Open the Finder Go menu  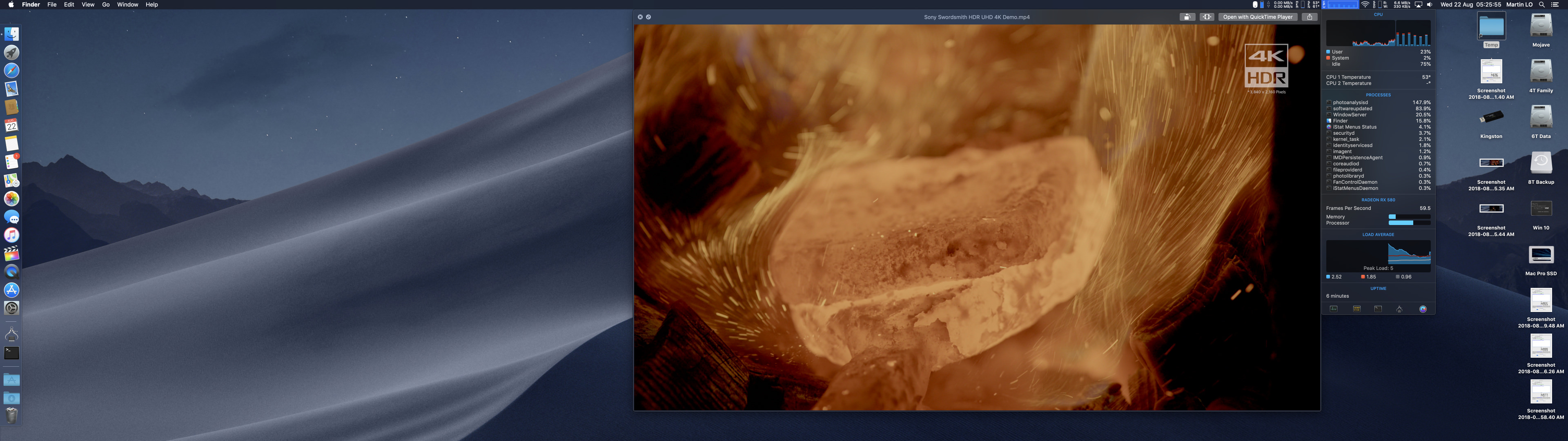(x=106, y=4)
